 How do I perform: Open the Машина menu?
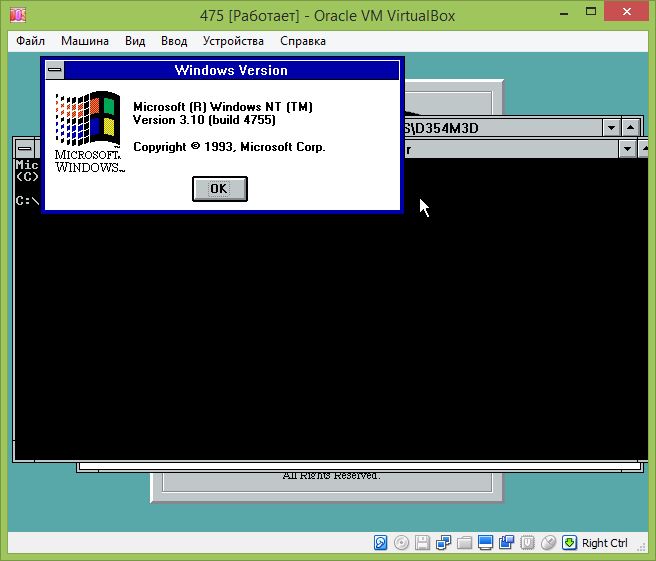[x=85, y=41]
